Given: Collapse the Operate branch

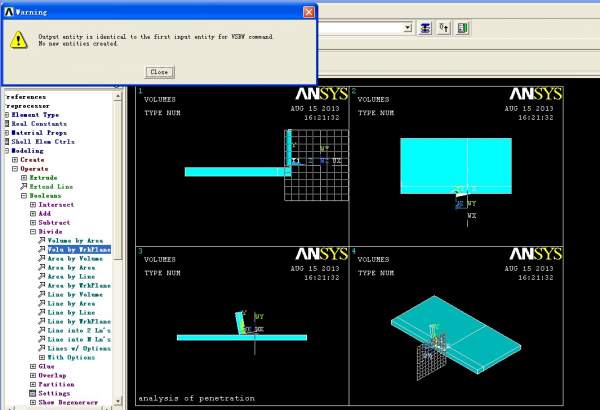Looking at the screenshot, I should pyautogui.click(x=15, y=169).
